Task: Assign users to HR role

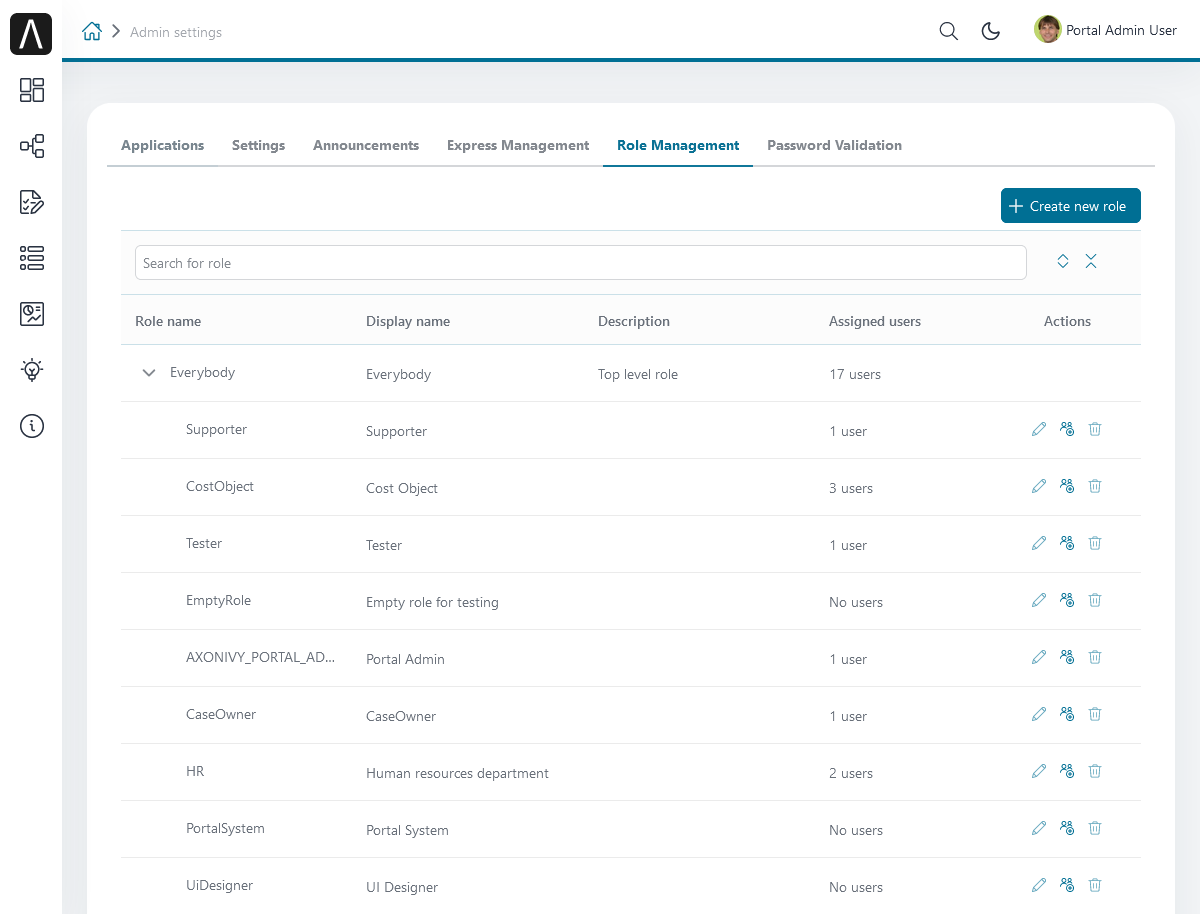Action: tap(1067, 771)
